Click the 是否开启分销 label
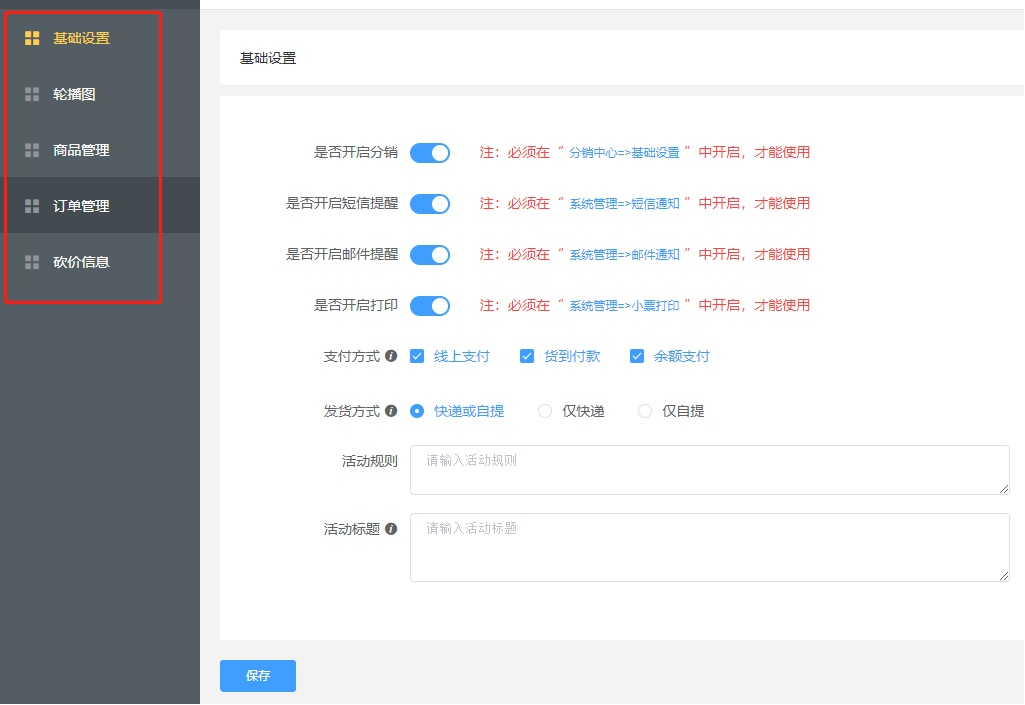This screenshot has width=1025, height=705. click(x=356, y=152)
